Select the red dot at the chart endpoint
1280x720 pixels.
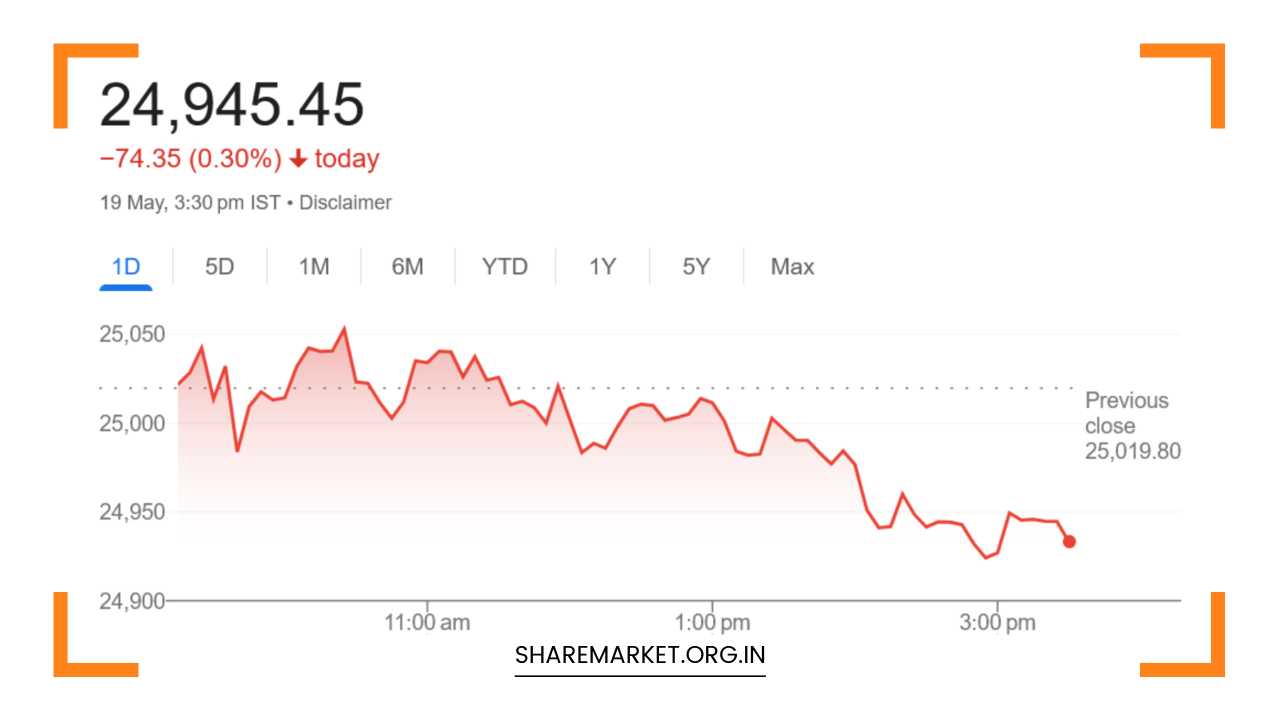click(1067, 541)
